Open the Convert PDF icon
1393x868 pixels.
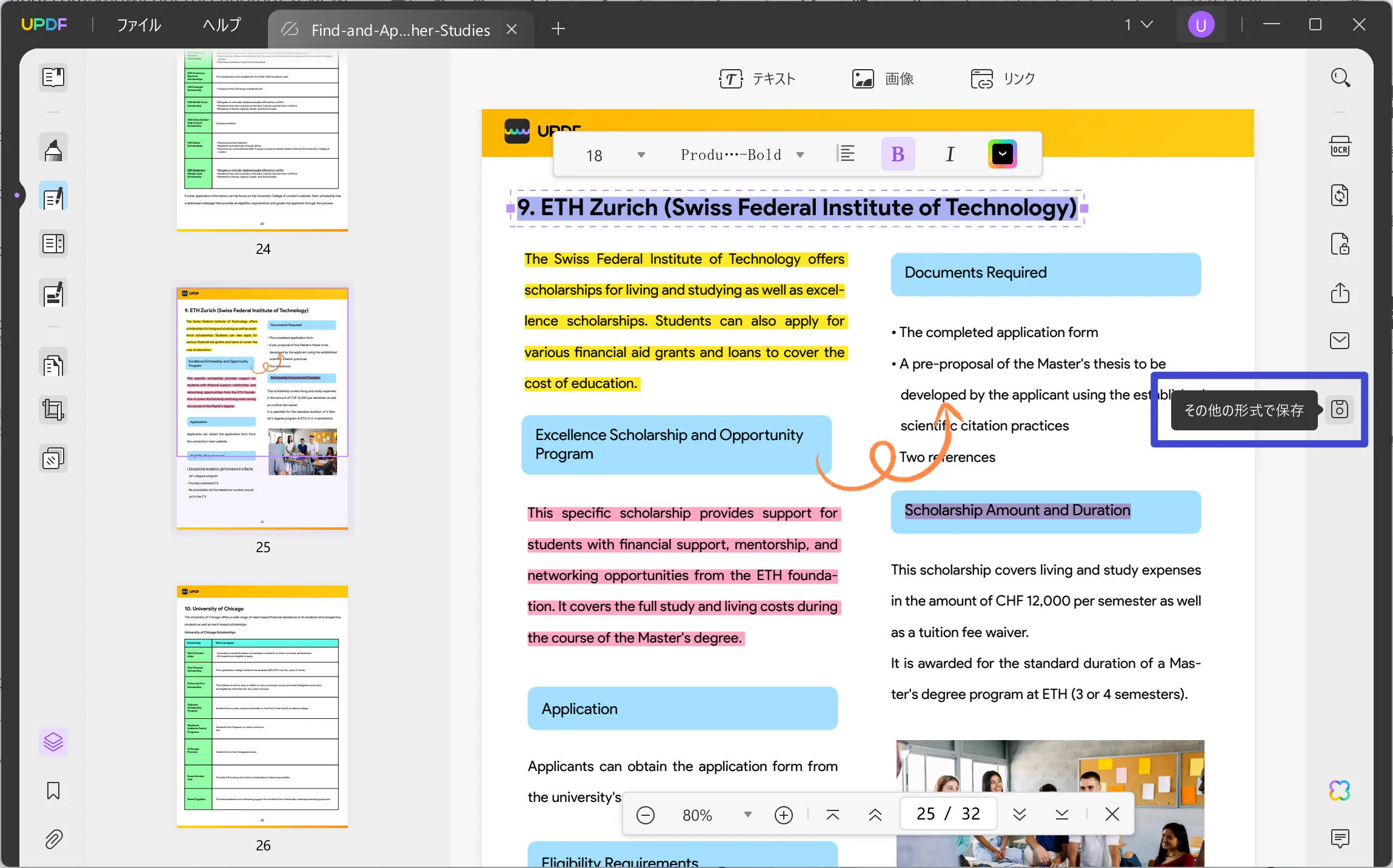click(1340, 196)
